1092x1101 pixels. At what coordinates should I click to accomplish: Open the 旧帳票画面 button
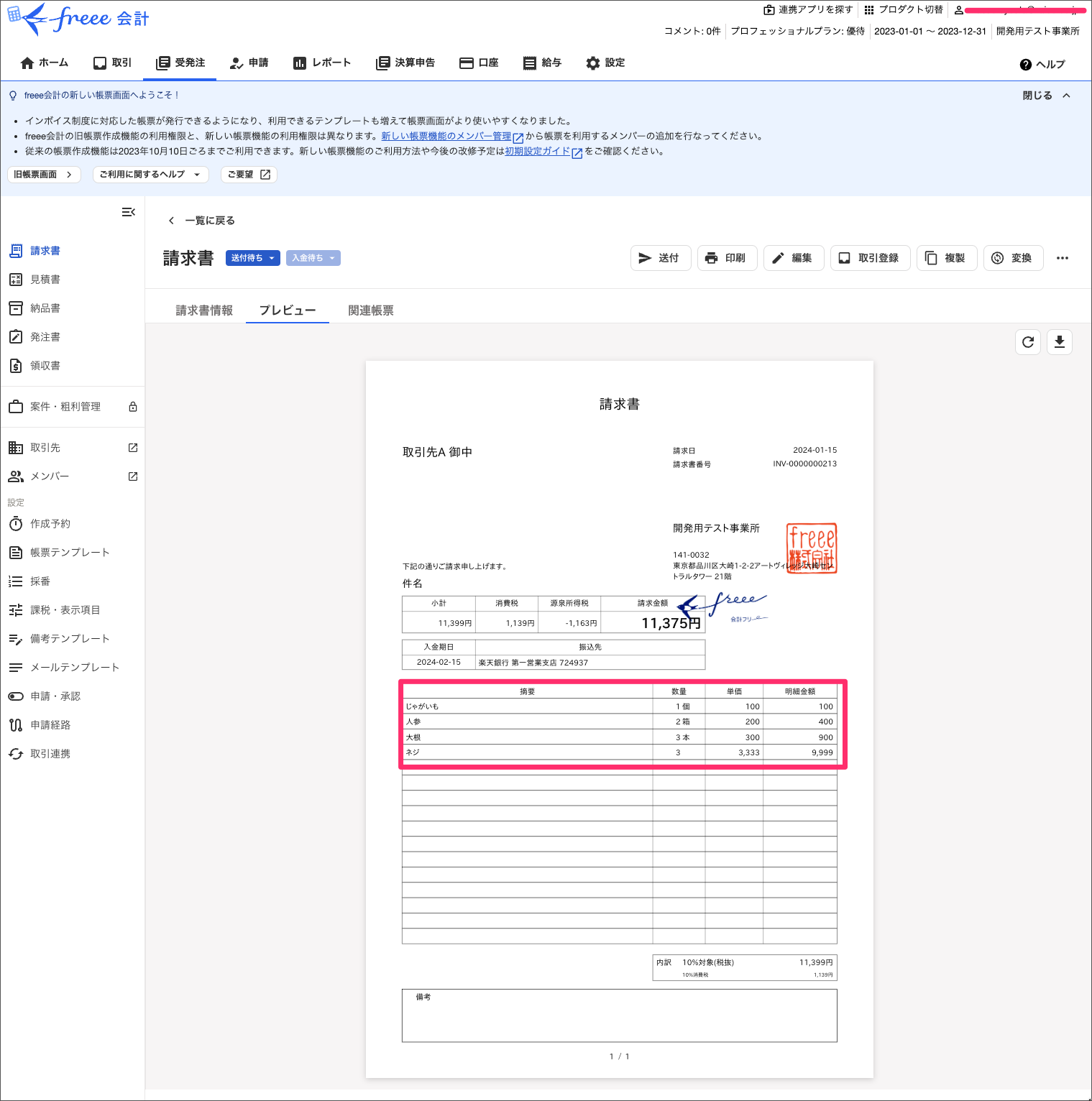[x=44, y=175]
